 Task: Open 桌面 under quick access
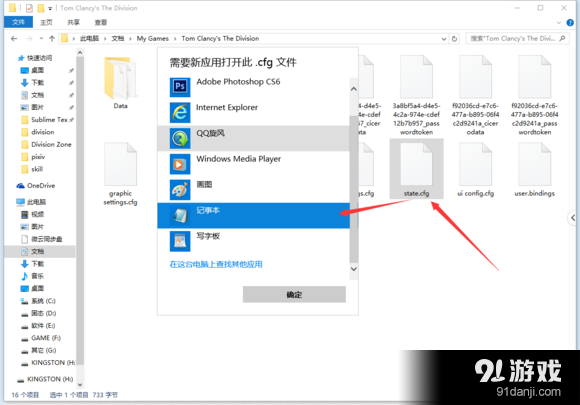pos(33,70)
